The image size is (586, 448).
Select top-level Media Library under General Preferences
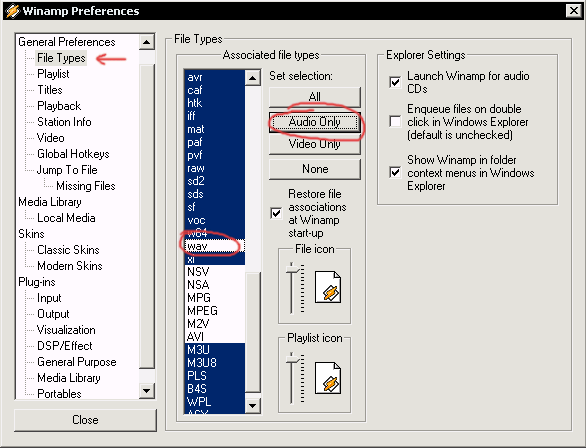[x=50, y=202]
